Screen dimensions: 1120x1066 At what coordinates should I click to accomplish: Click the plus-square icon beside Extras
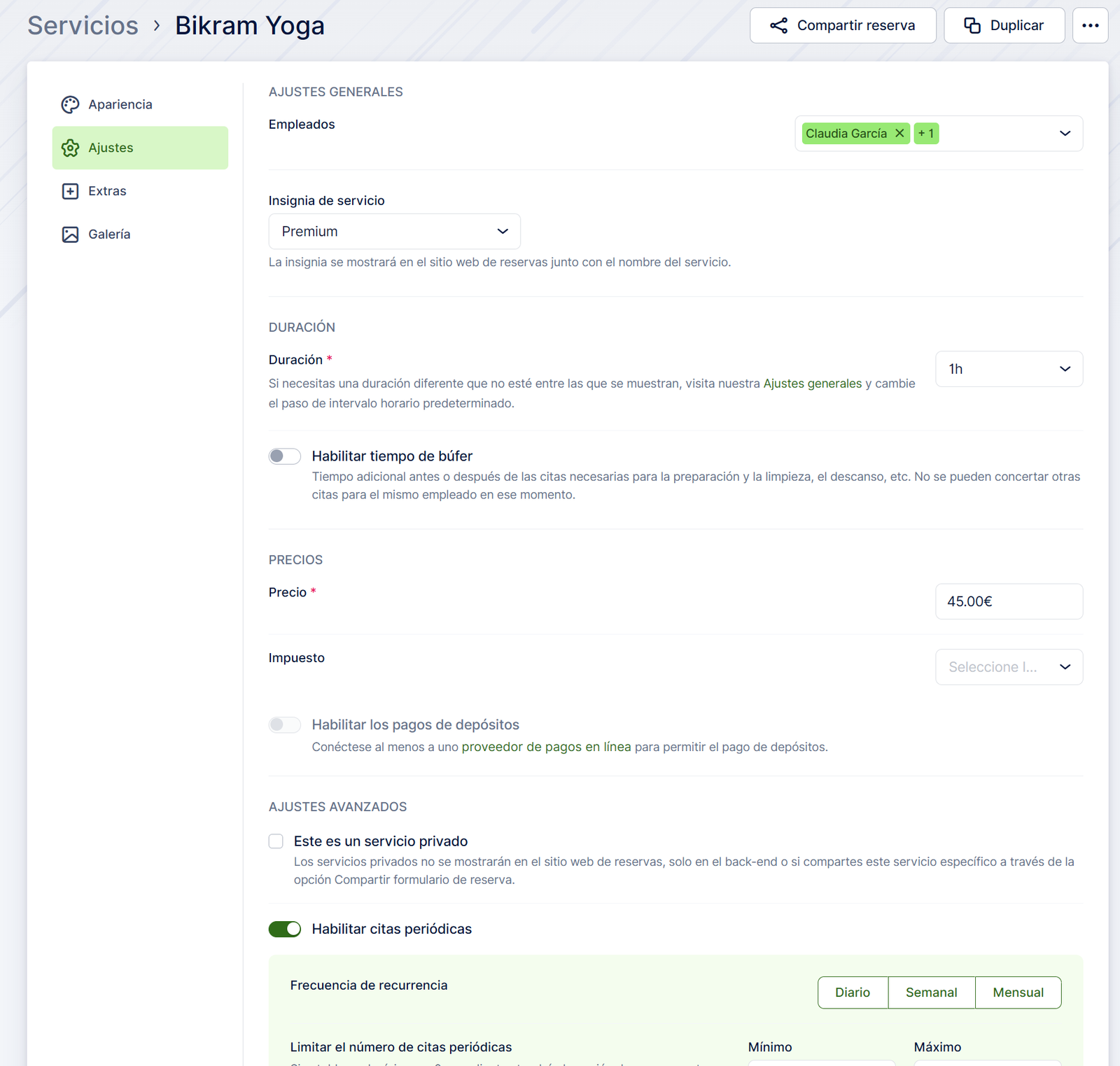pyautogui.click(x=70, y=191)
